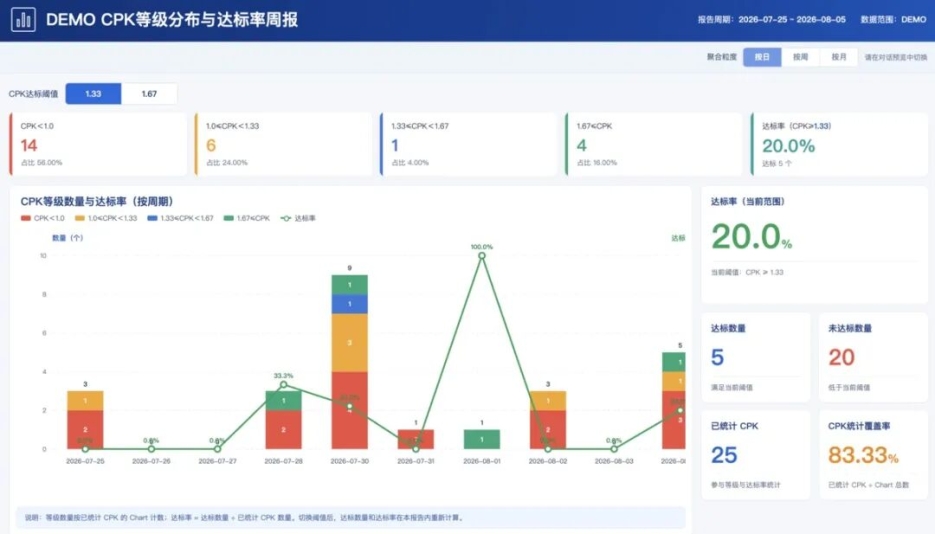The image size is (935, 534).
Task: Click the bar chart logo icon in header
Action: (23, 20)
